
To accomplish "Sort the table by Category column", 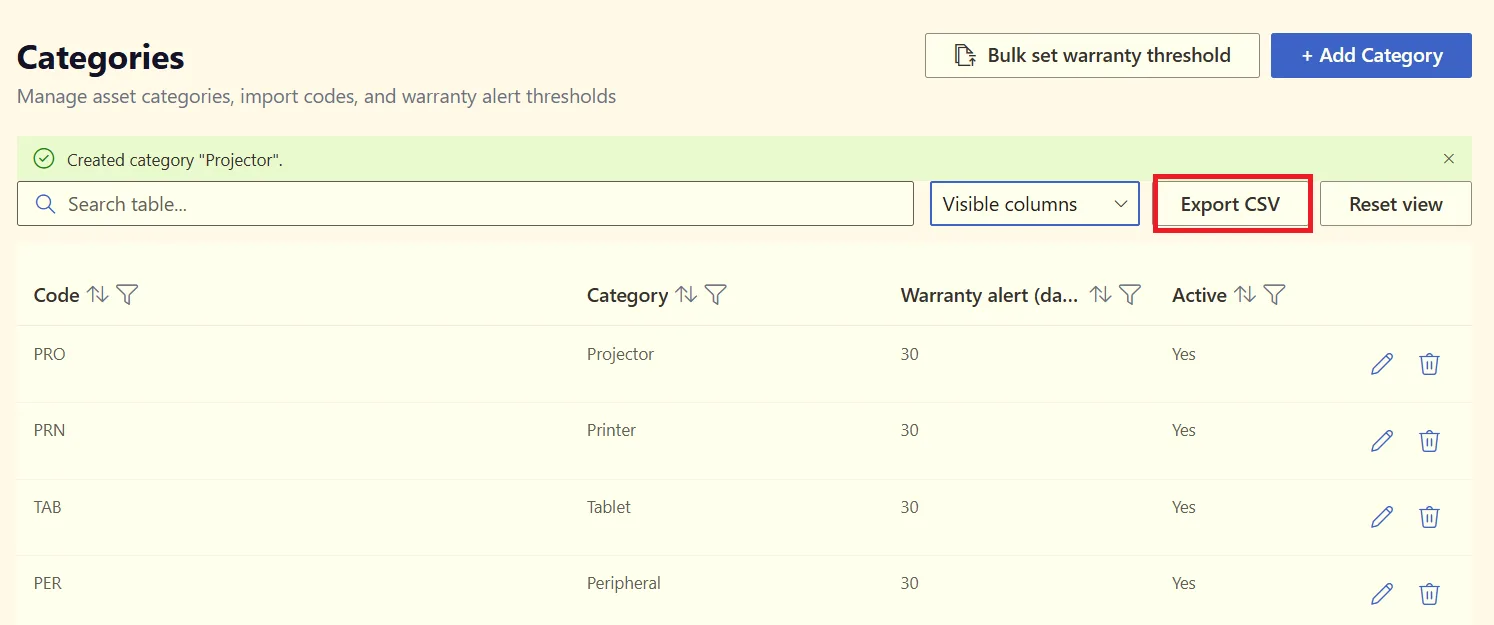I will coord(685,295).
